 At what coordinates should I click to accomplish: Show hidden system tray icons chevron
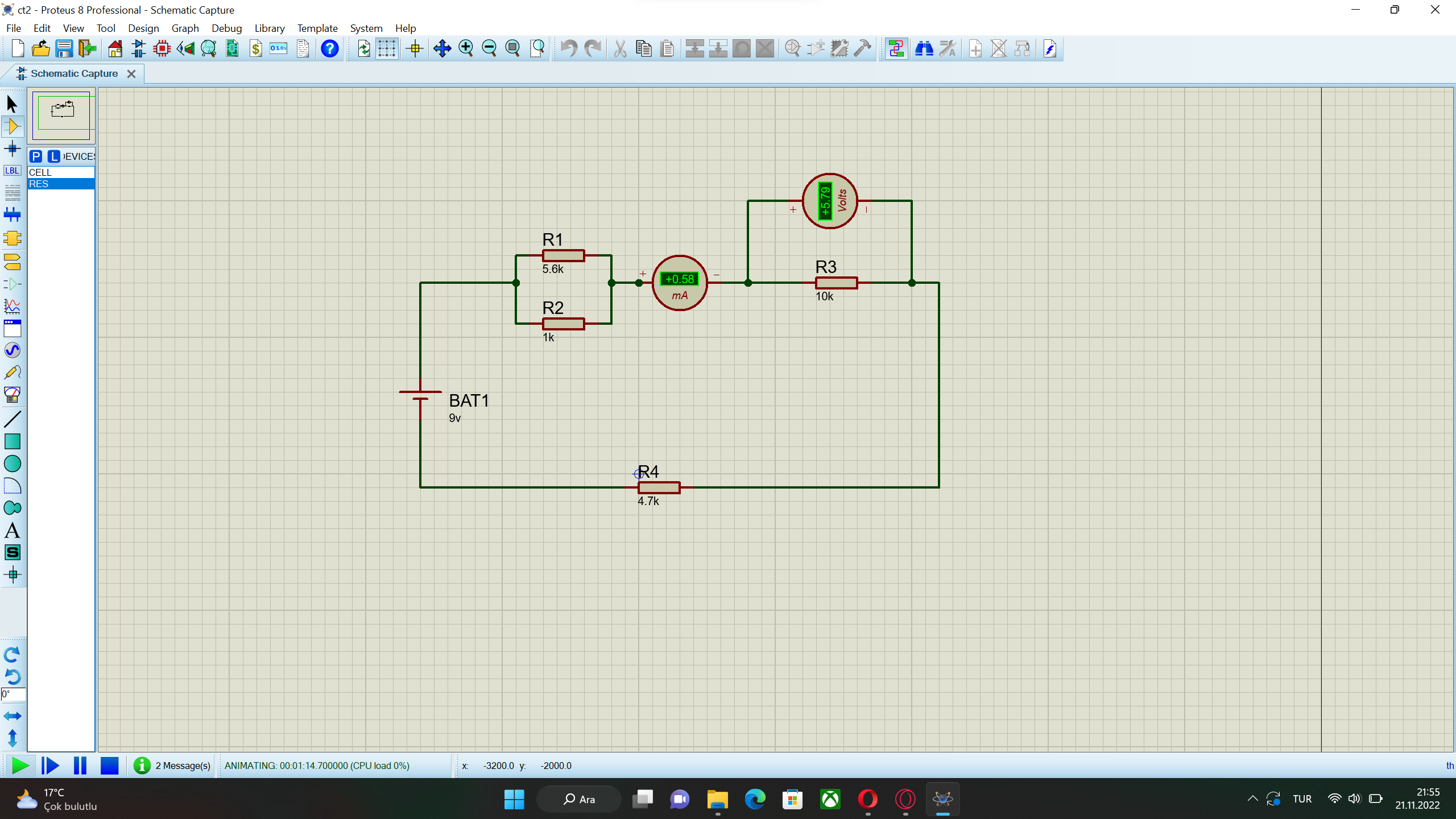click(1252, 799)
